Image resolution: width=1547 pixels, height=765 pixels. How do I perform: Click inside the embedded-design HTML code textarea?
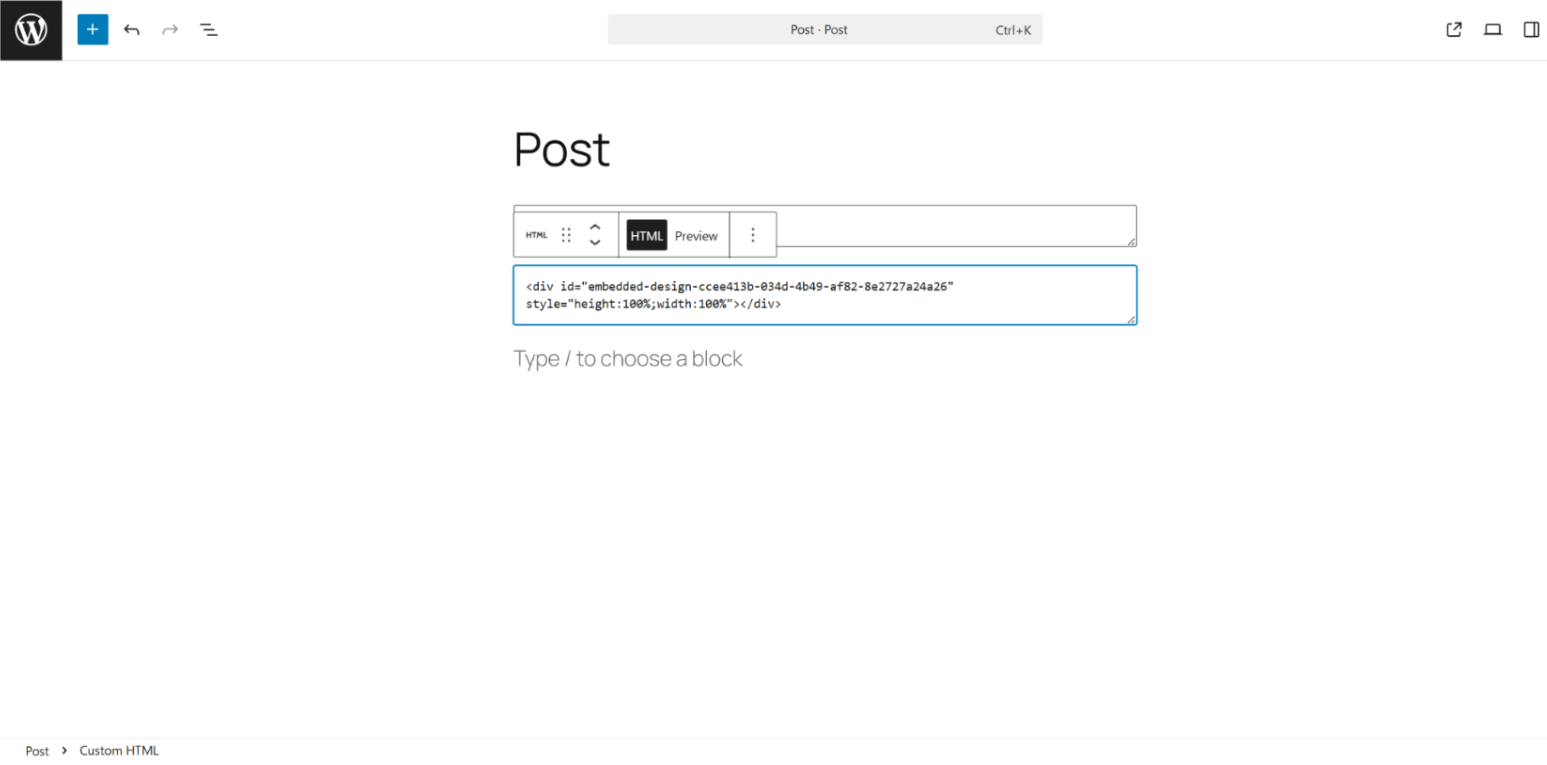825,295
